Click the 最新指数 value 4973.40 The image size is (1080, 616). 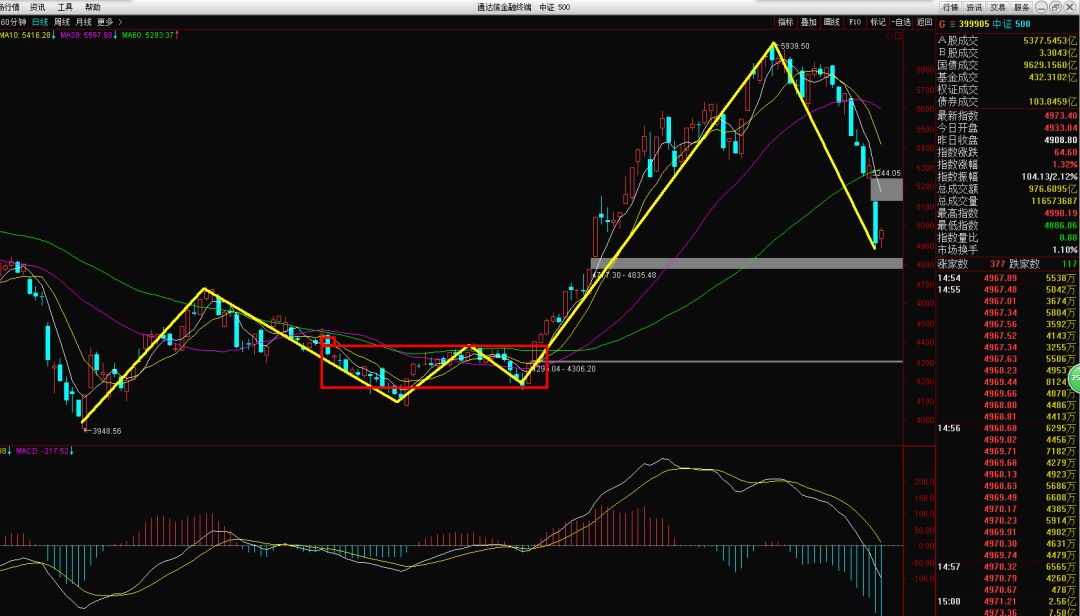(x=1060, y=116)
